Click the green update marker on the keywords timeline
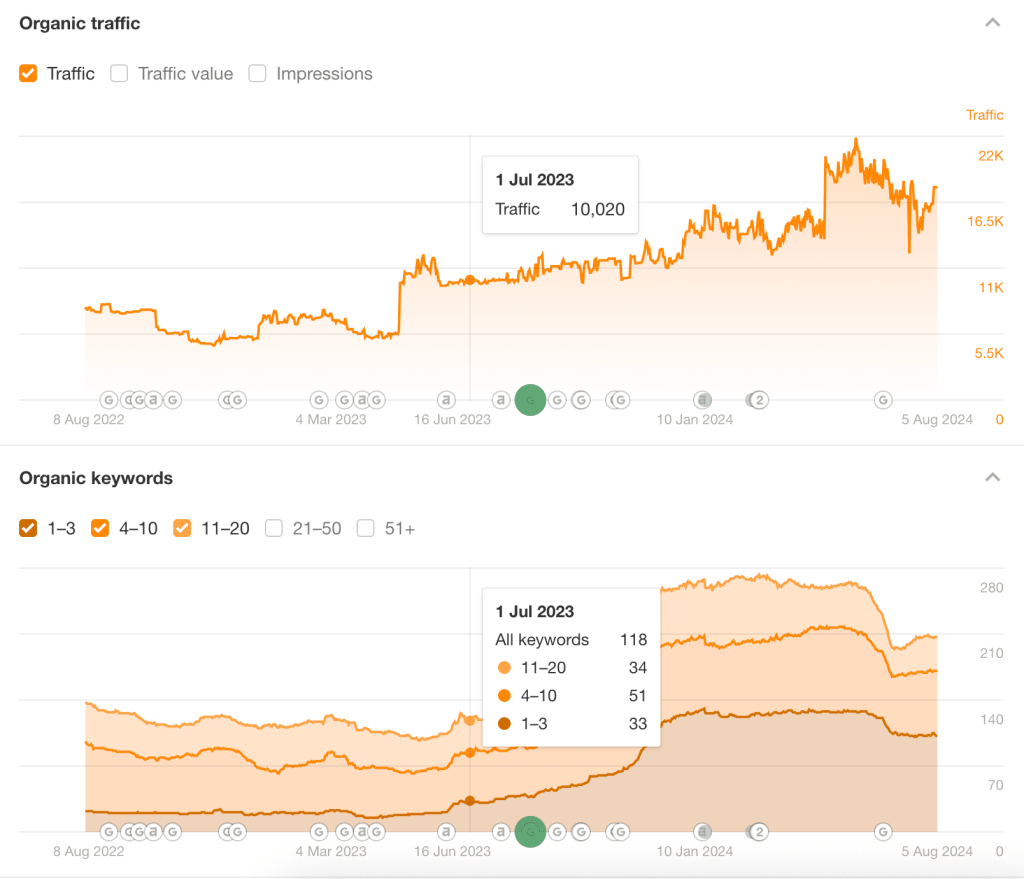The width and height of the screenshot is (1024, 879). pos(530,831)
